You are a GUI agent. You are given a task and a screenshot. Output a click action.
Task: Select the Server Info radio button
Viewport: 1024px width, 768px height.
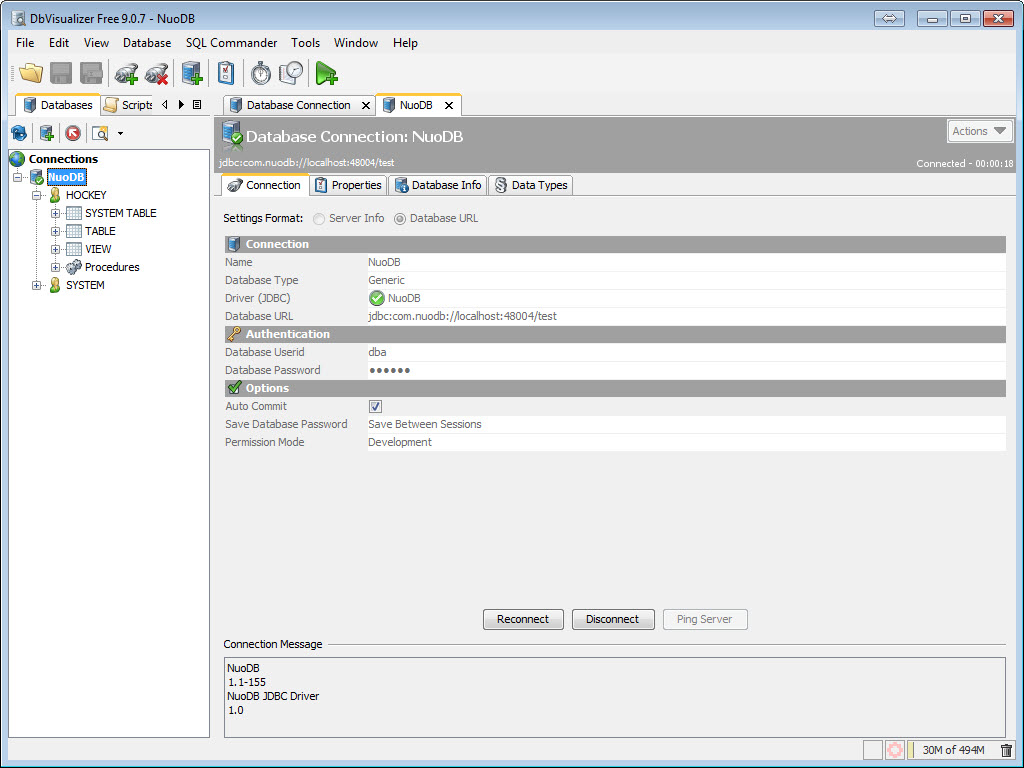pos(319,219)
